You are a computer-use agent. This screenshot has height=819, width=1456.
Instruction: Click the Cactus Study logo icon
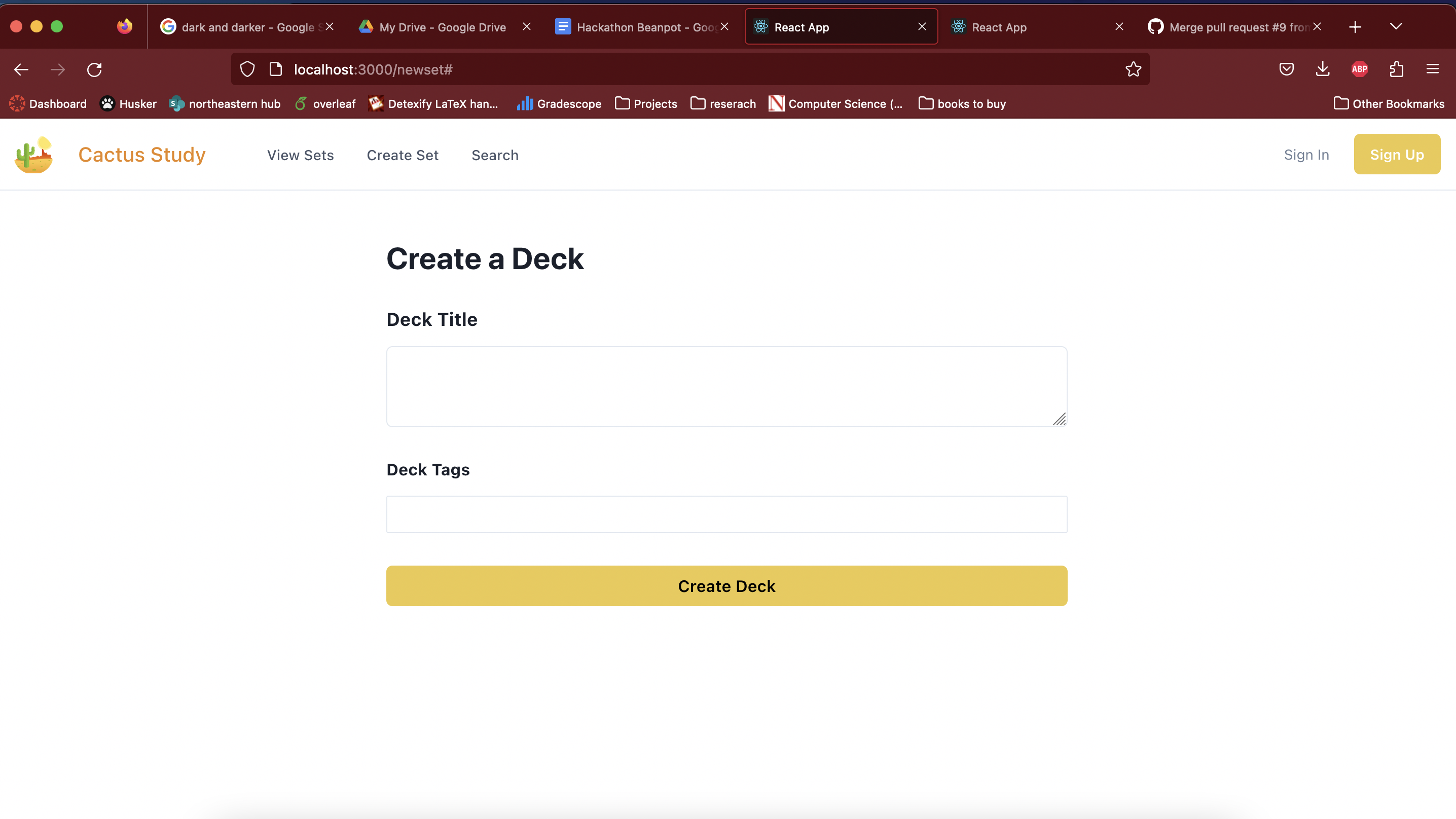click(x=34, y=154)
